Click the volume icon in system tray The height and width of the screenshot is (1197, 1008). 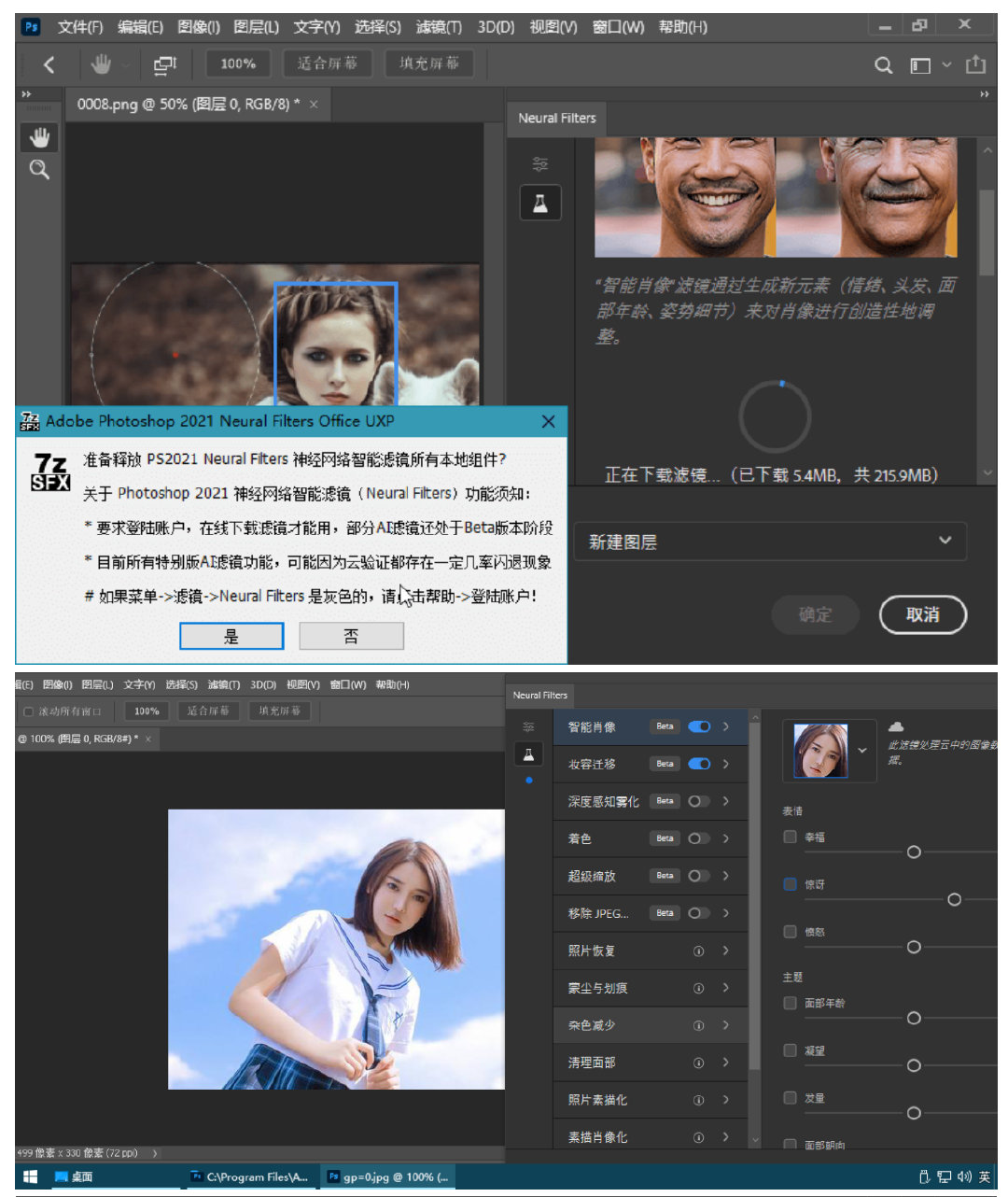(x=963, y=1176)
